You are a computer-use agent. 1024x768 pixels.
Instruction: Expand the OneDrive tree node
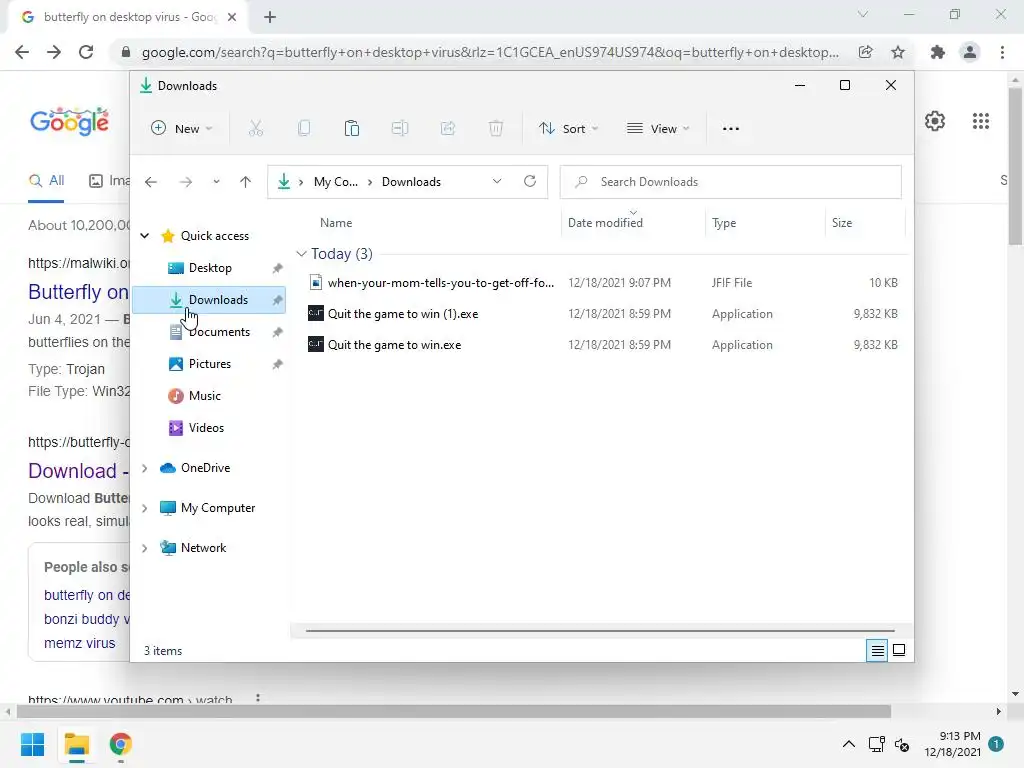coord(145,468)
